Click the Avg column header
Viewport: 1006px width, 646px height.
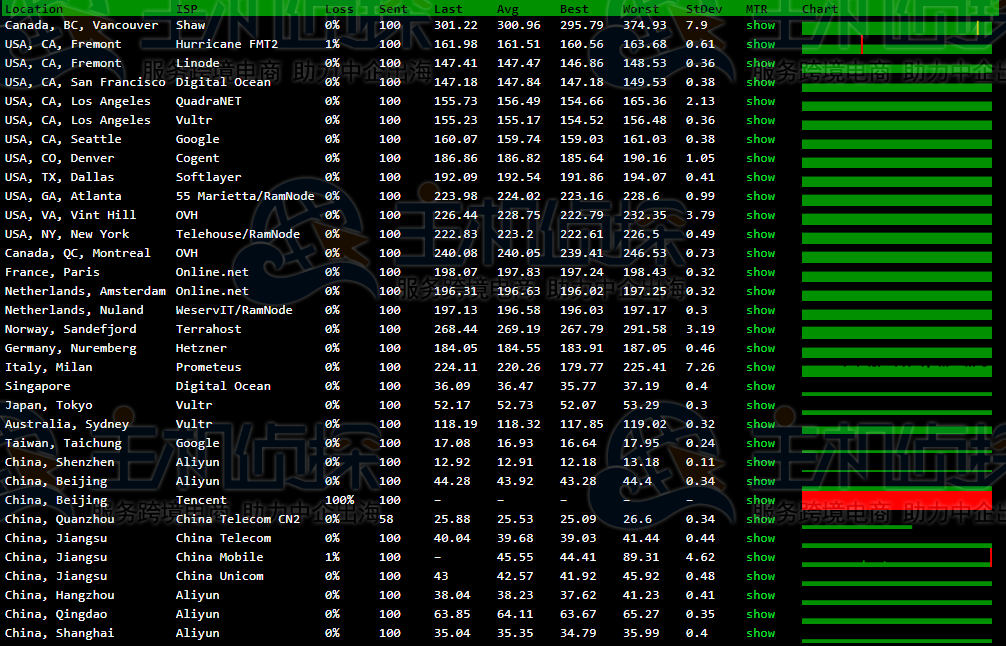pyautogui.click(x=508, y=9)
